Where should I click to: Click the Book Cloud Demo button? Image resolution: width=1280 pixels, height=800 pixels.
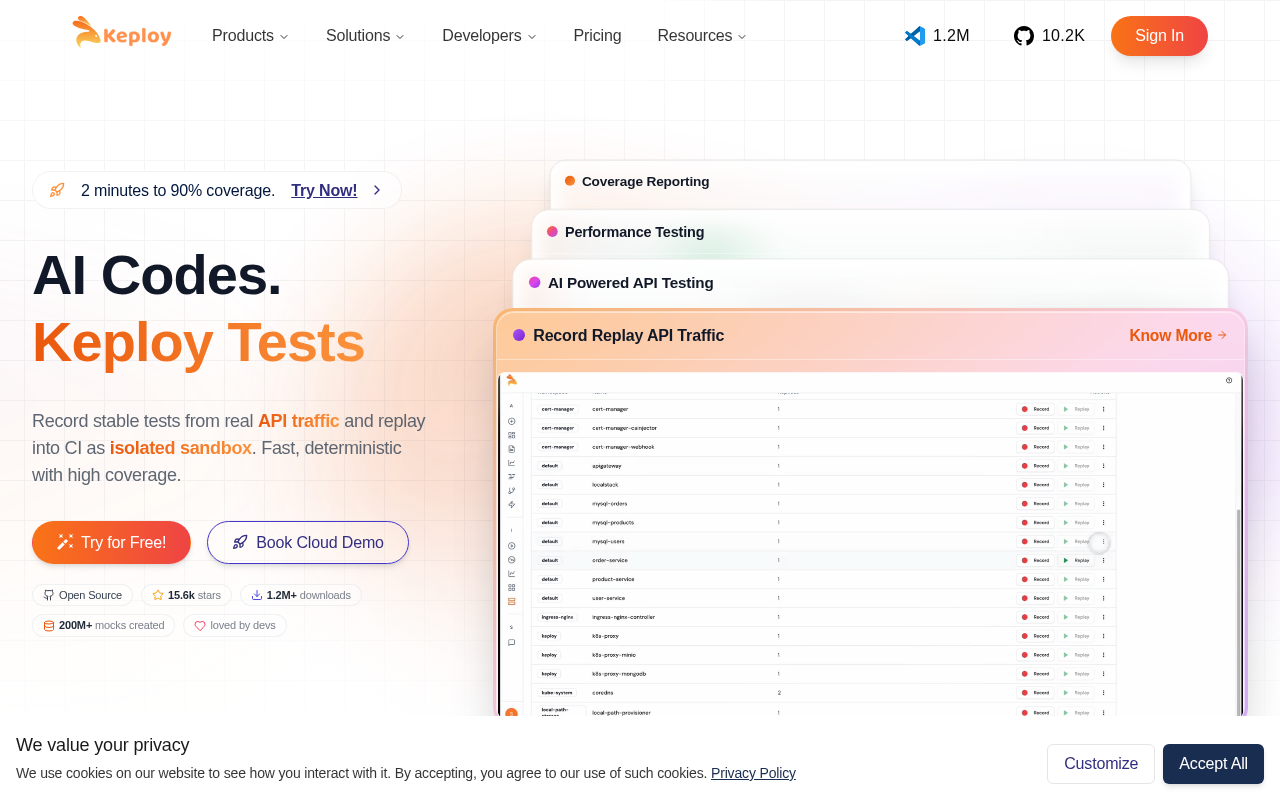click(308, 542)
